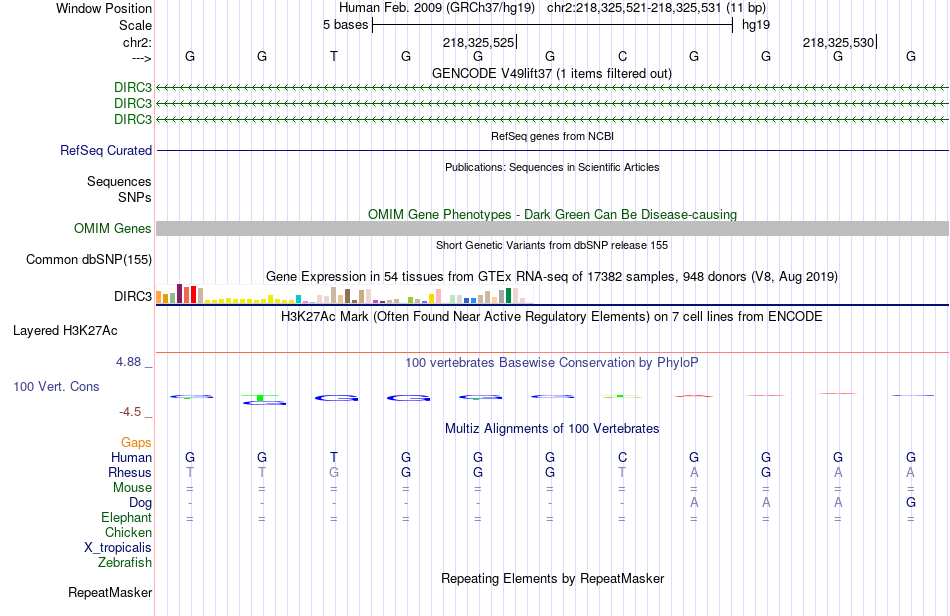The height and width of the screenshot is (616, 950).
Task: Click the G base in Dog alignment row
Action: [911, 503]
